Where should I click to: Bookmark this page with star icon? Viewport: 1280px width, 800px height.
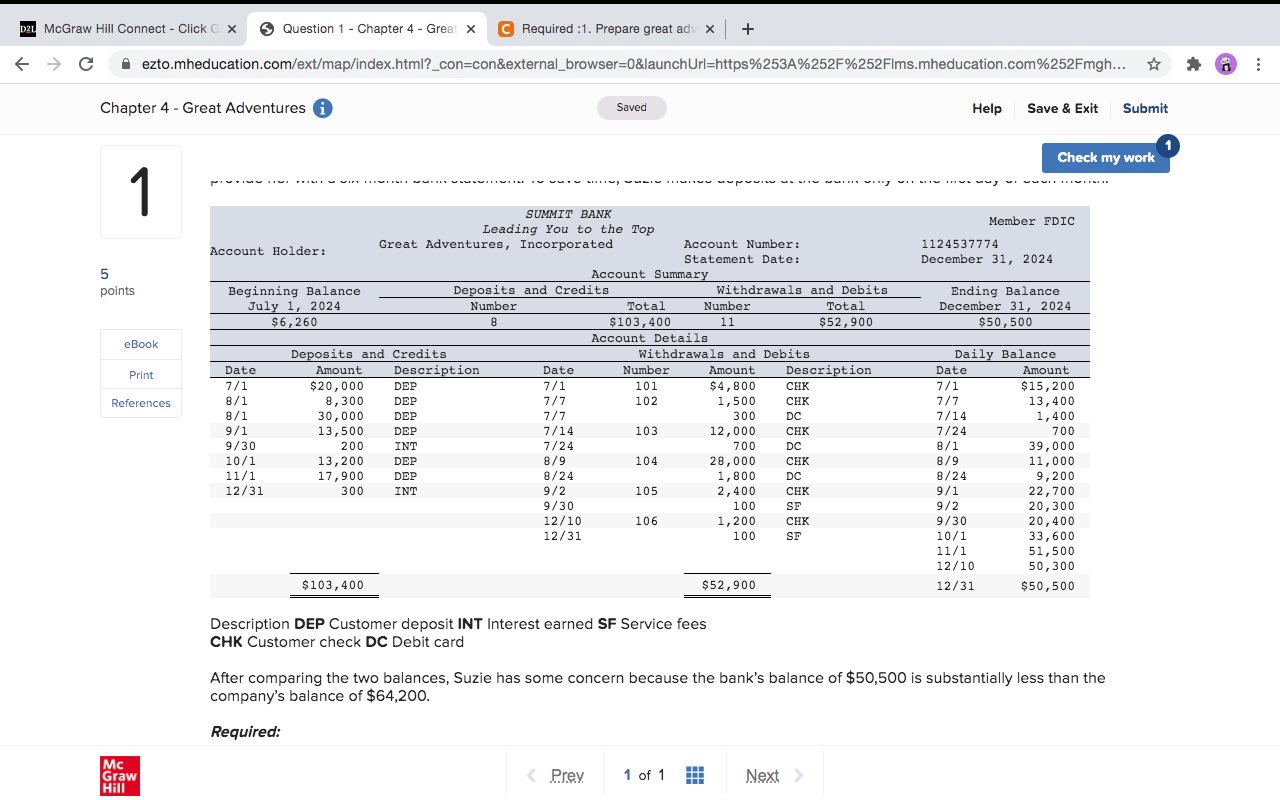click(1154, 64)
